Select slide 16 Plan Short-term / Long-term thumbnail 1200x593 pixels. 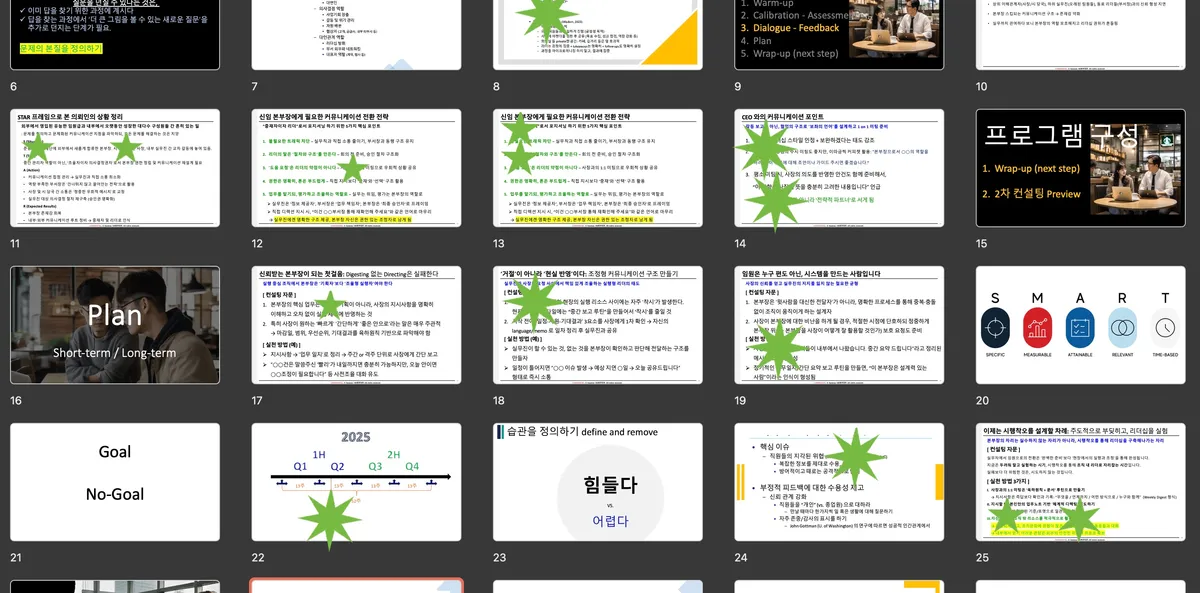(115, 325)
